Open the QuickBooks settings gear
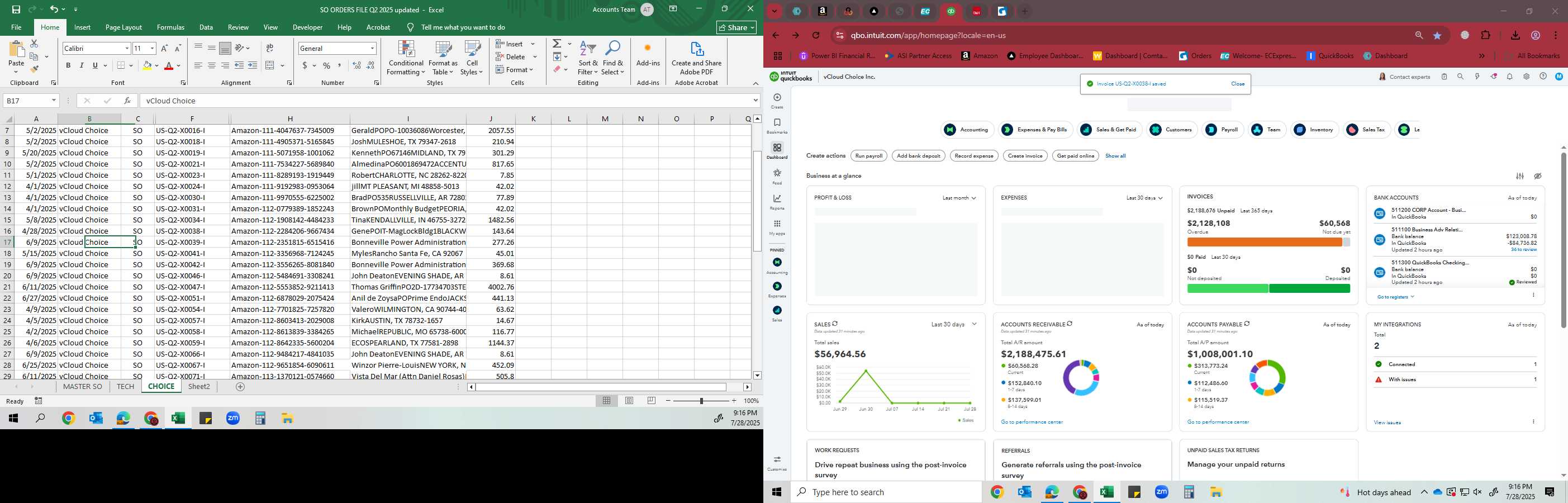The width and height of the screenshot is (1568, 503). click(1526, 77)
